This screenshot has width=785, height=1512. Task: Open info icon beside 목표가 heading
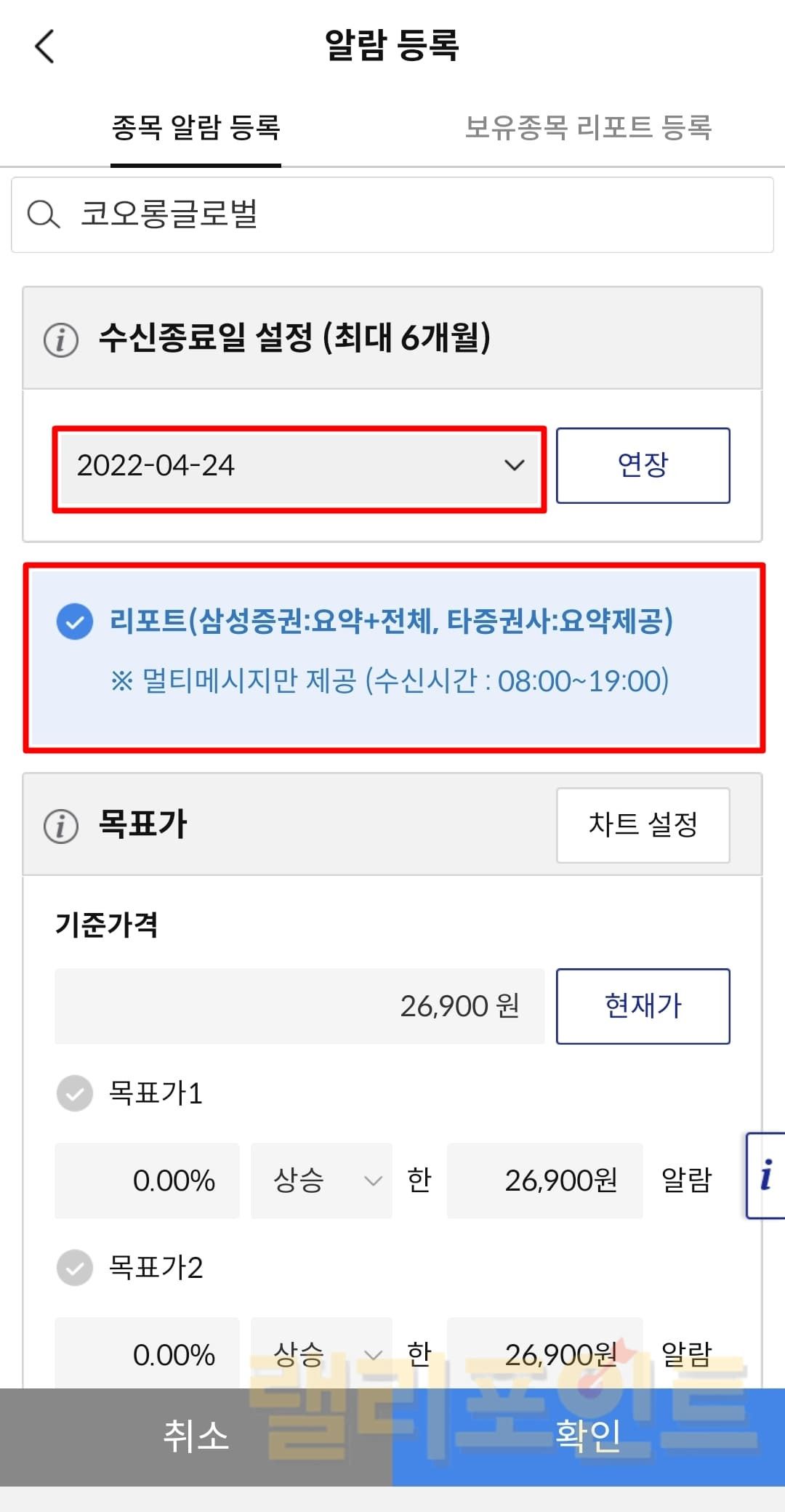tap(61, 826)
